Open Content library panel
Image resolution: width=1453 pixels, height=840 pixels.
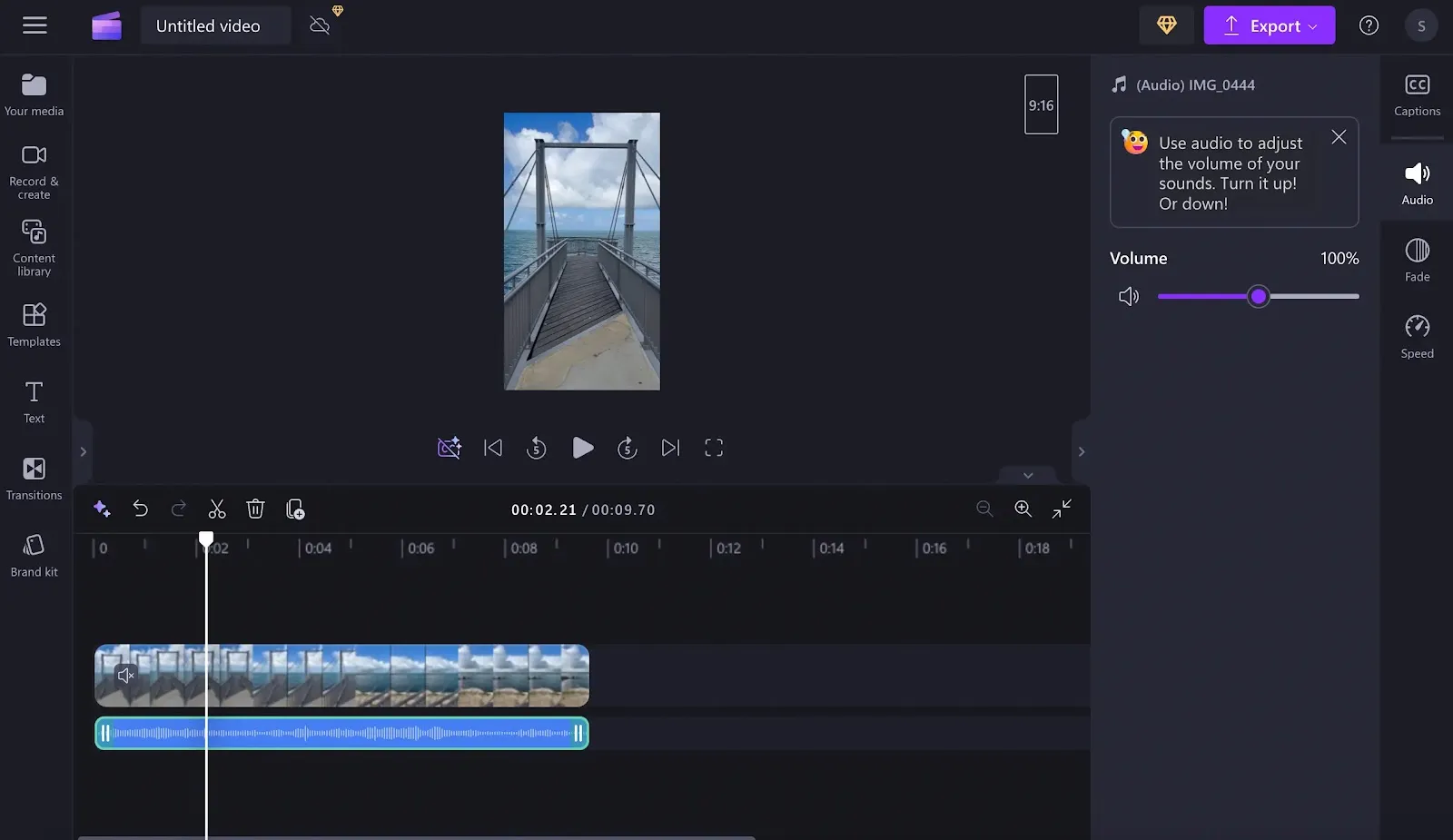click(35, 248)
